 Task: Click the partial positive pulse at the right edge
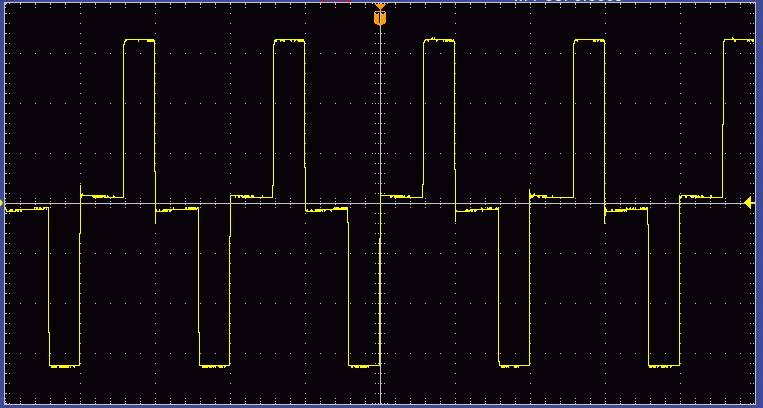(x=739, y=40)
